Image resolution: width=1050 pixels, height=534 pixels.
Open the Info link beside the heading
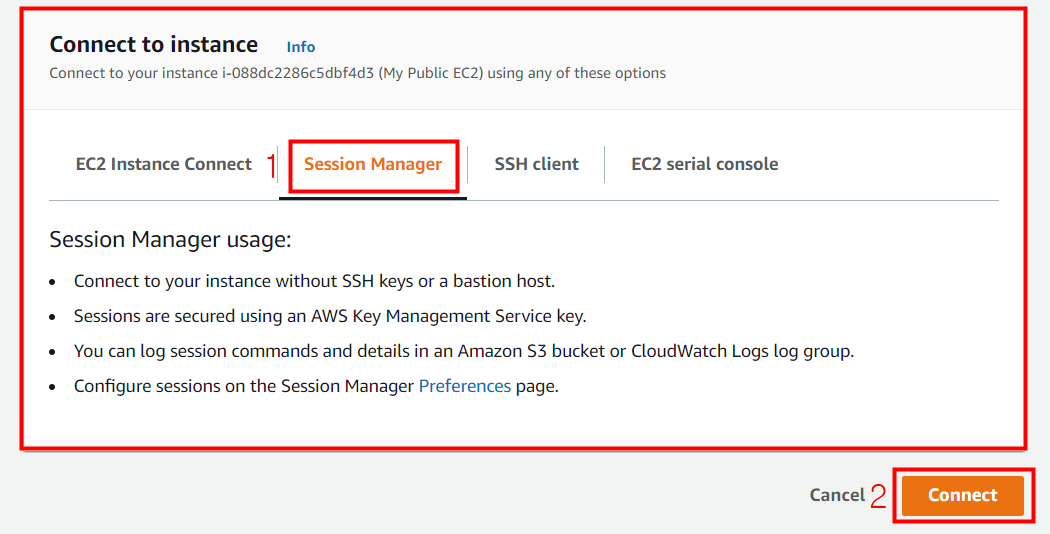coord(301,47)
